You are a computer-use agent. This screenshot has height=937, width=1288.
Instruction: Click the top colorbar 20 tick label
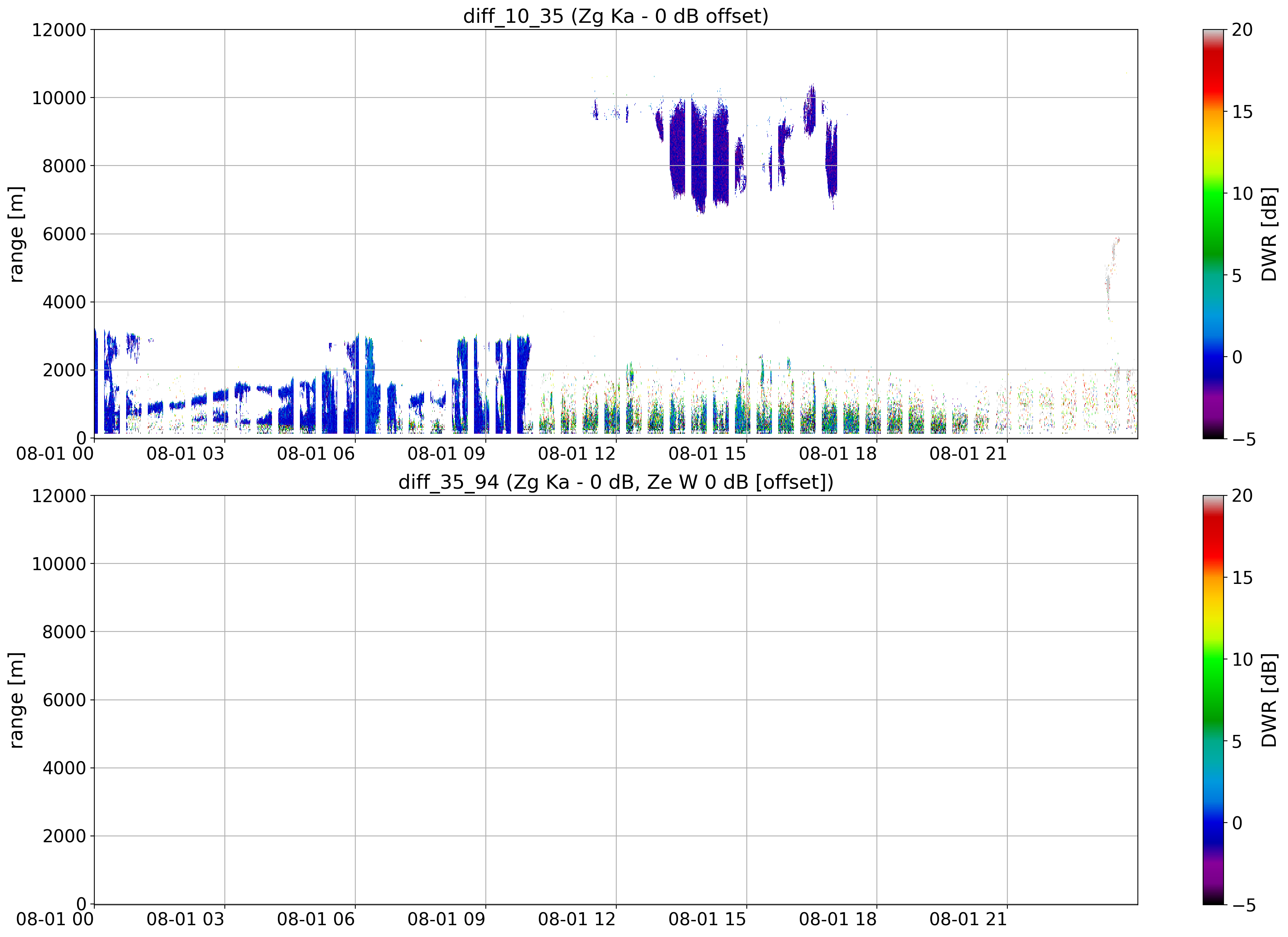(1242, 29)
